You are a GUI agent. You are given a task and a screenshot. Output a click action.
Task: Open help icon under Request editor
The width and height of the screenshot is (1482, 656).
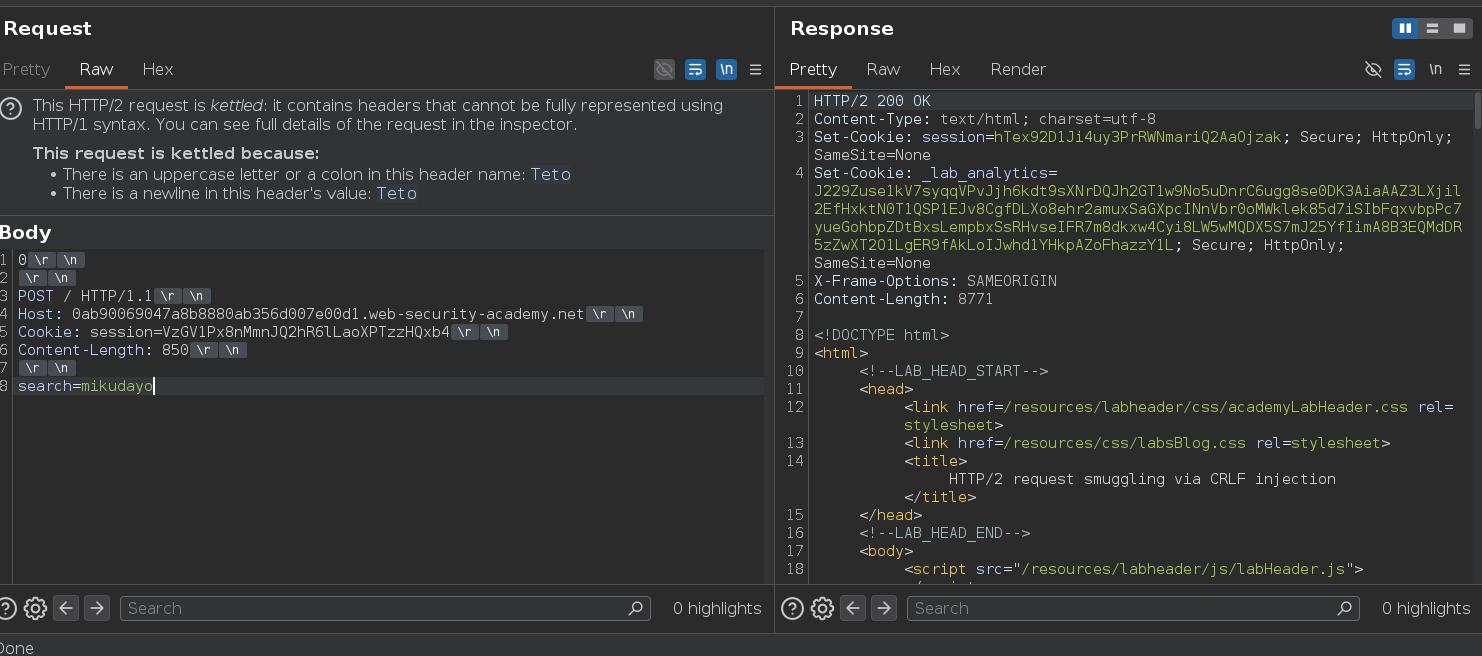click(x=7, y=608)
